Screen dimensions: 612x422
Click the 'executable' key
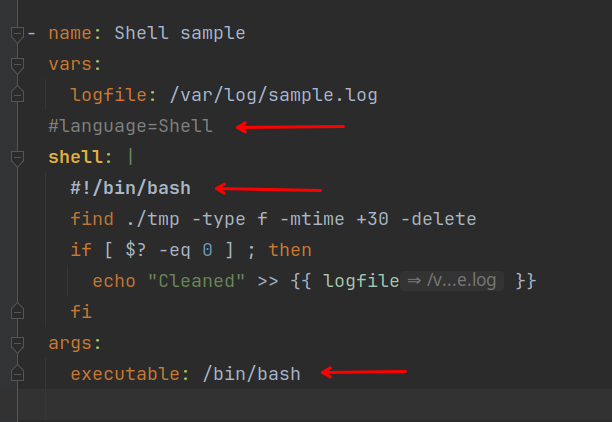[x=125, y=374]
